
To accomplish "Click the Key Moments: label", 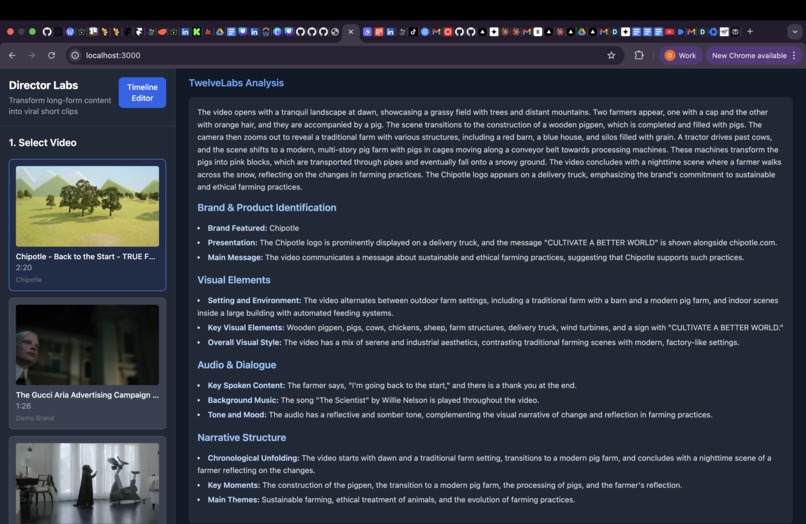I will pos(234,485).
